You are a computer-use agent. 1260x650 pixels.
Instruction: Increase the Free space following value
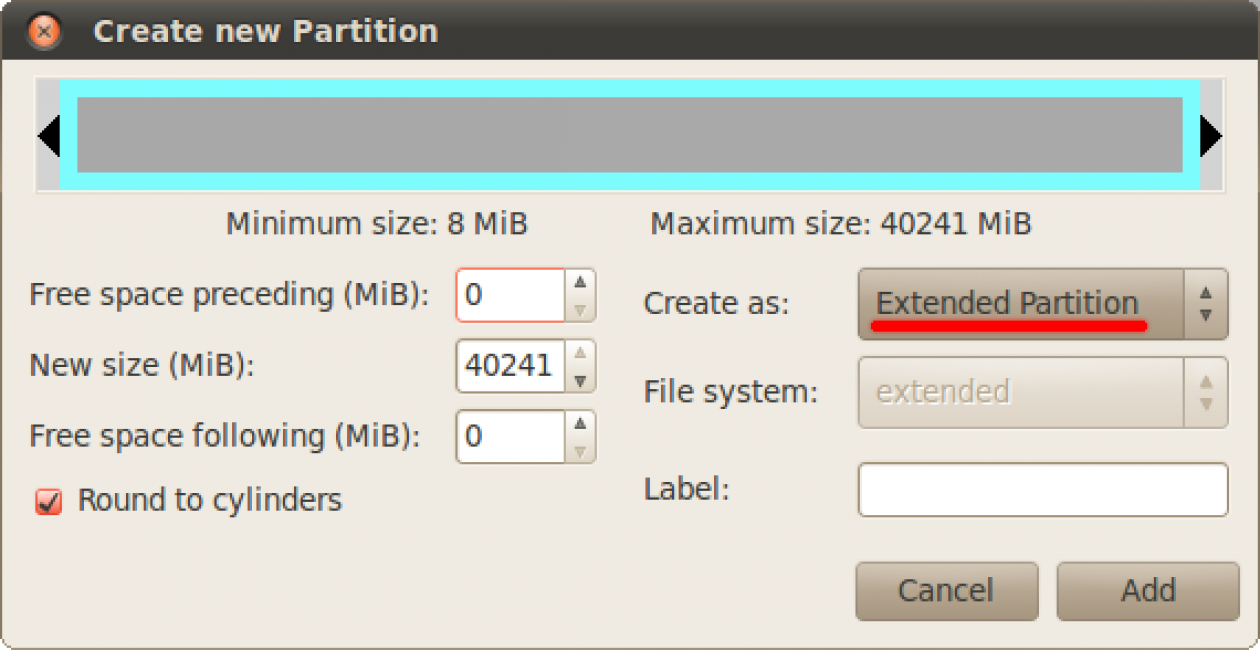(580, 424)
